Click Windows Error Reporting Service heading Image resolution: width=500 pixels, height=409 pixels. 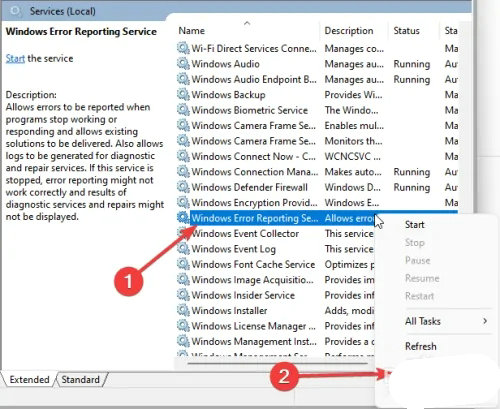coord(81,31)
